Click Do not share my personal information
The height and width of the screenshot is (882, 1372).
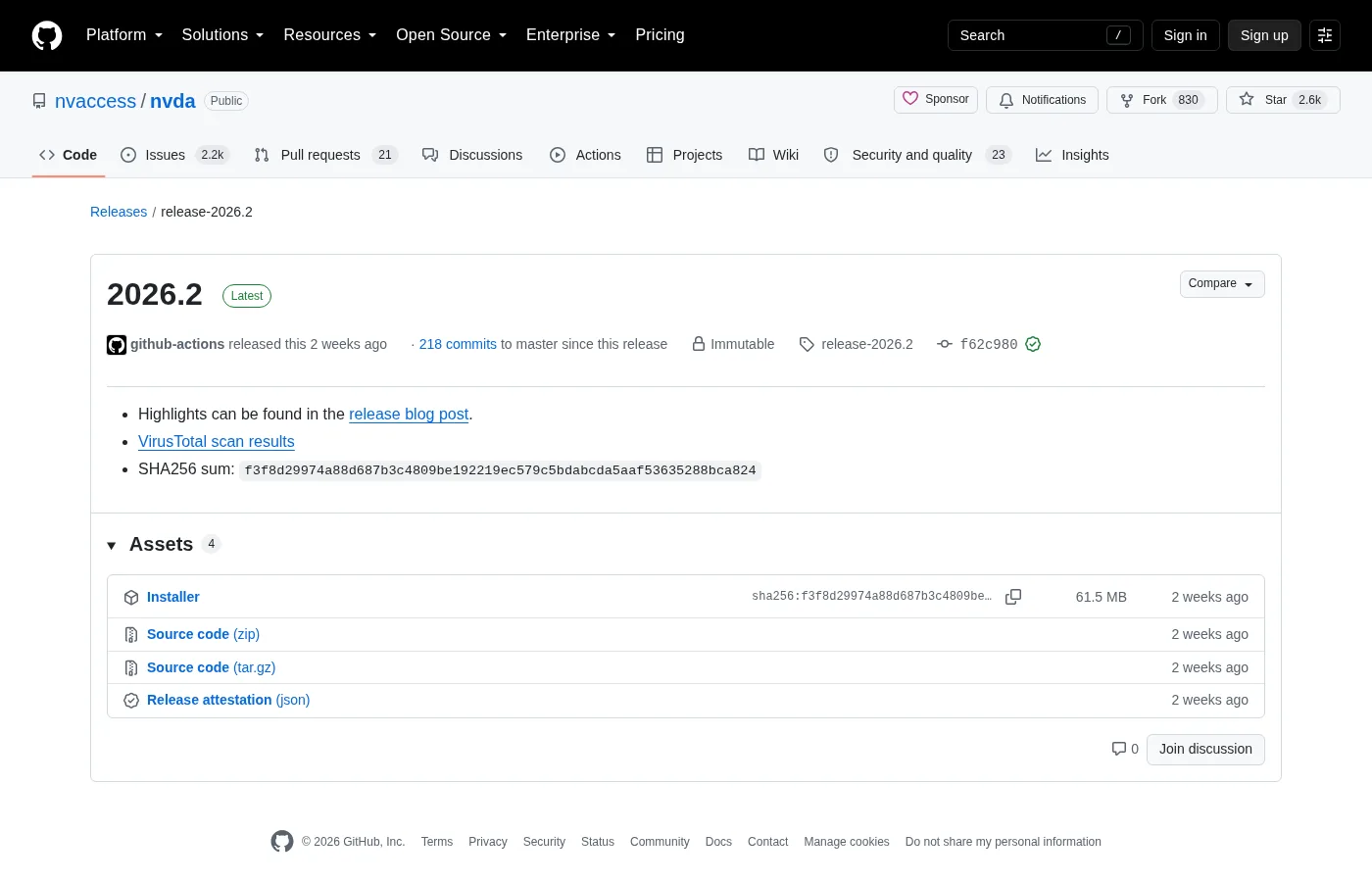click(1004, 842)
